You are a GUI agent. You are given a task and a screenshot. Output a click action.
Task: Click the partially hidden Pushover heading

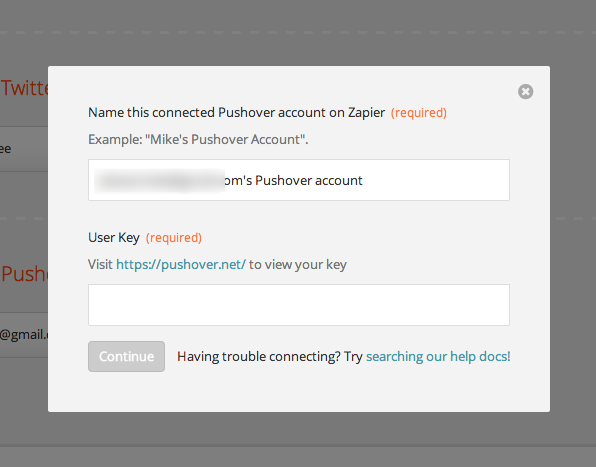tap(24, 274)
